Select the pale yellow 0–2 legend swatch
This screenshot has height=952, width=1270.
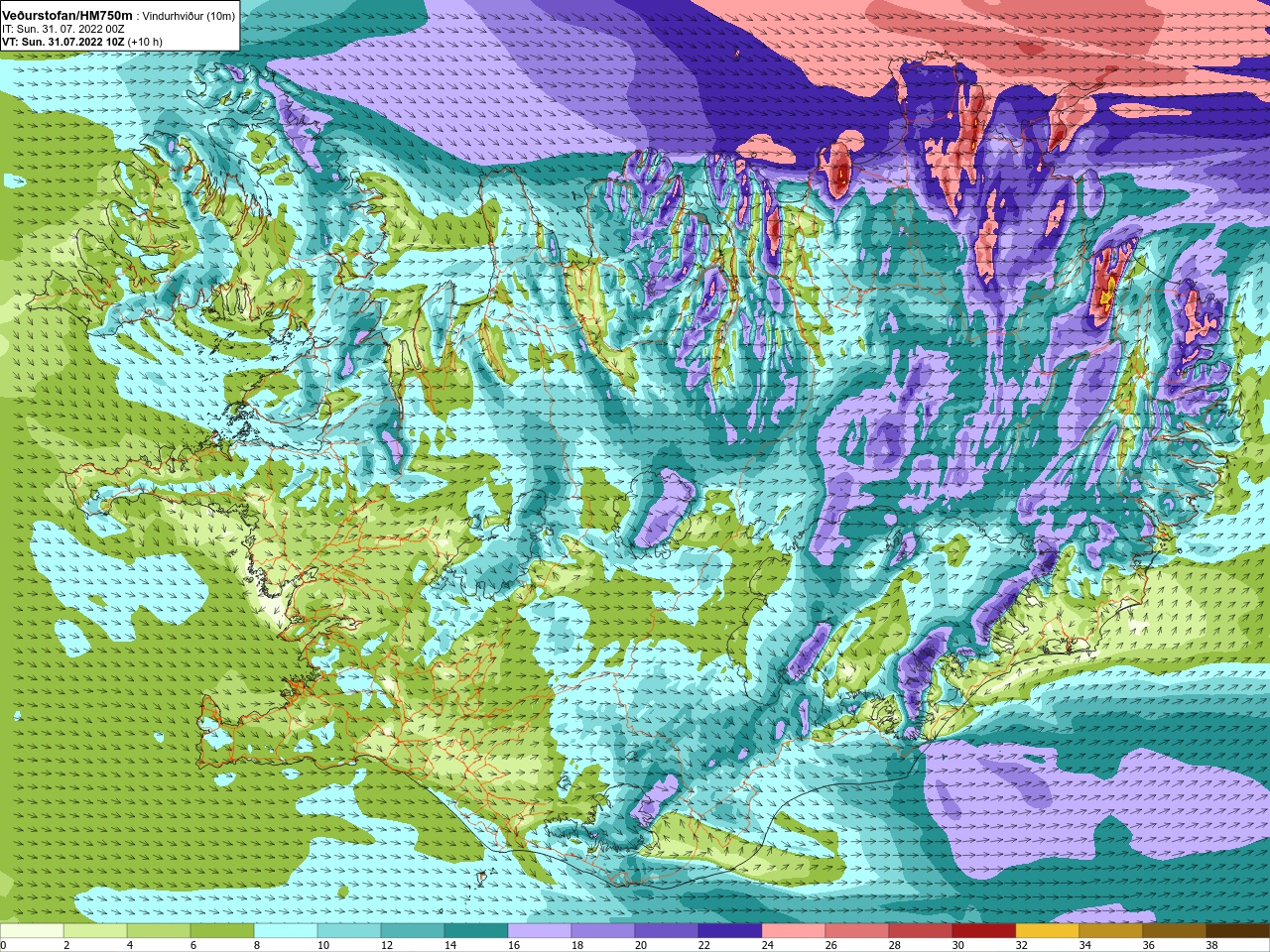coord(32,931)
